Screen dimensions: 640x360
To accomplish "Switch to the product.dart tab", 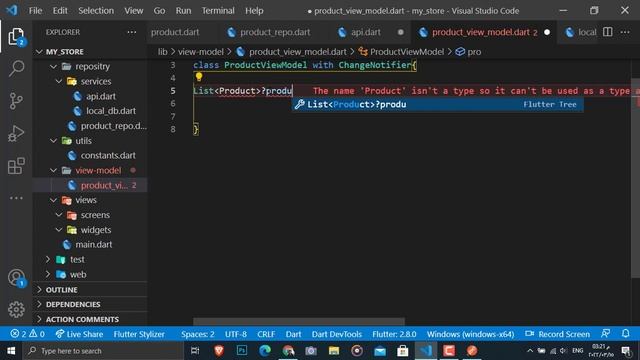I will (175, 32).
